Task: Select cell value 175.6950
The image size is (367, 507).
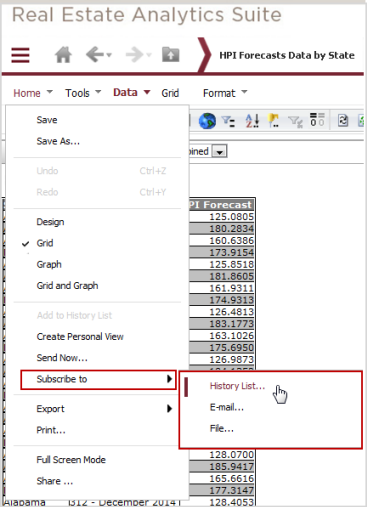Action: [x=231, y=348]
